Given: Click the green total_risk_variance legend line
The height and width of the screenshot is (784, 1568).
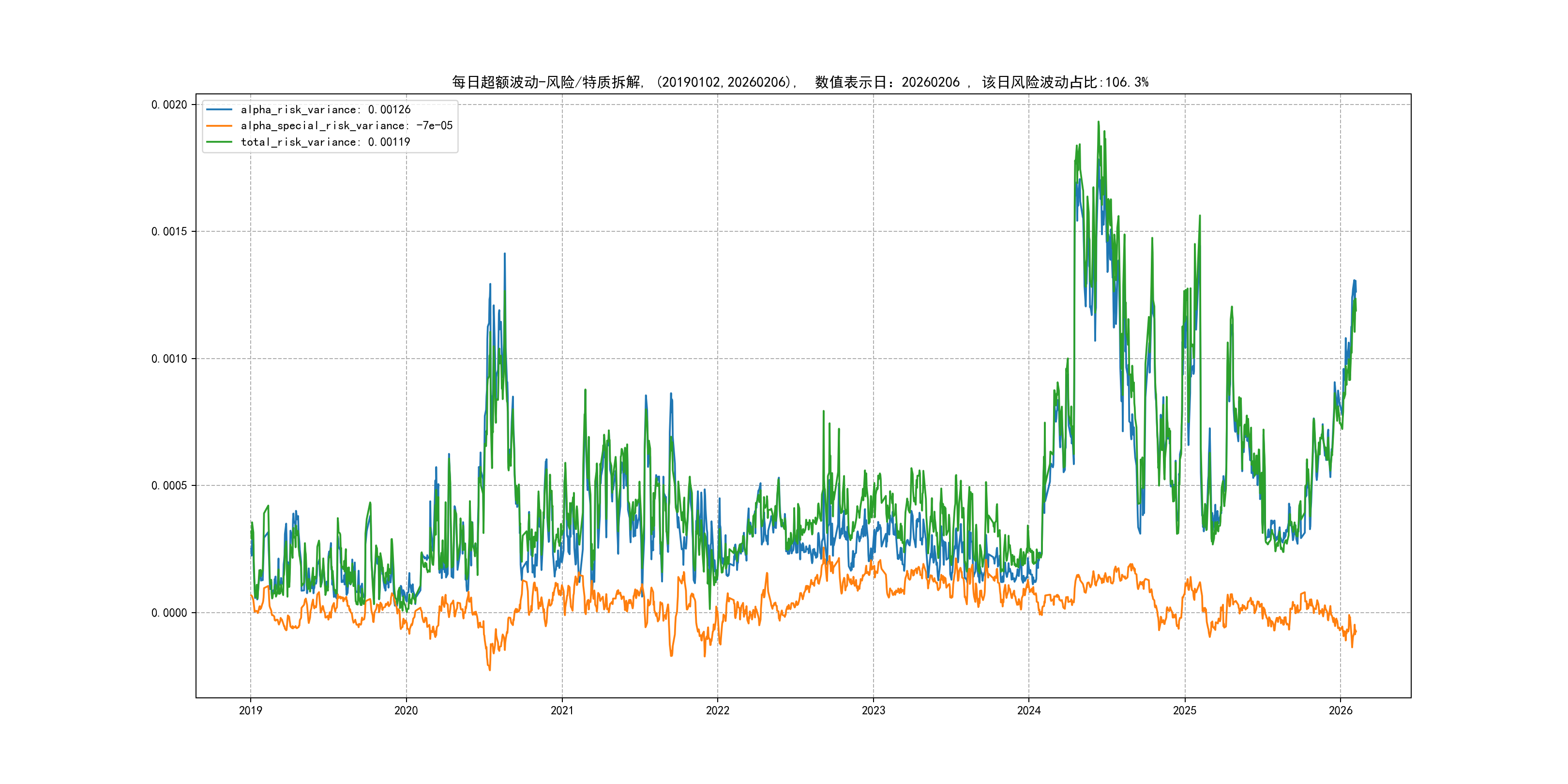Looking at the screenshot, I should (x=219, y=142).
